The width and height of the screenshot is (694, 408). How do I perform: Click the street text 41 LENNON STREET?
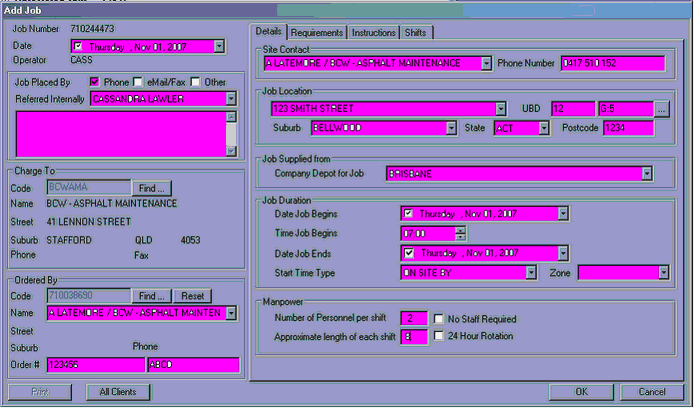tap(89, 222)
